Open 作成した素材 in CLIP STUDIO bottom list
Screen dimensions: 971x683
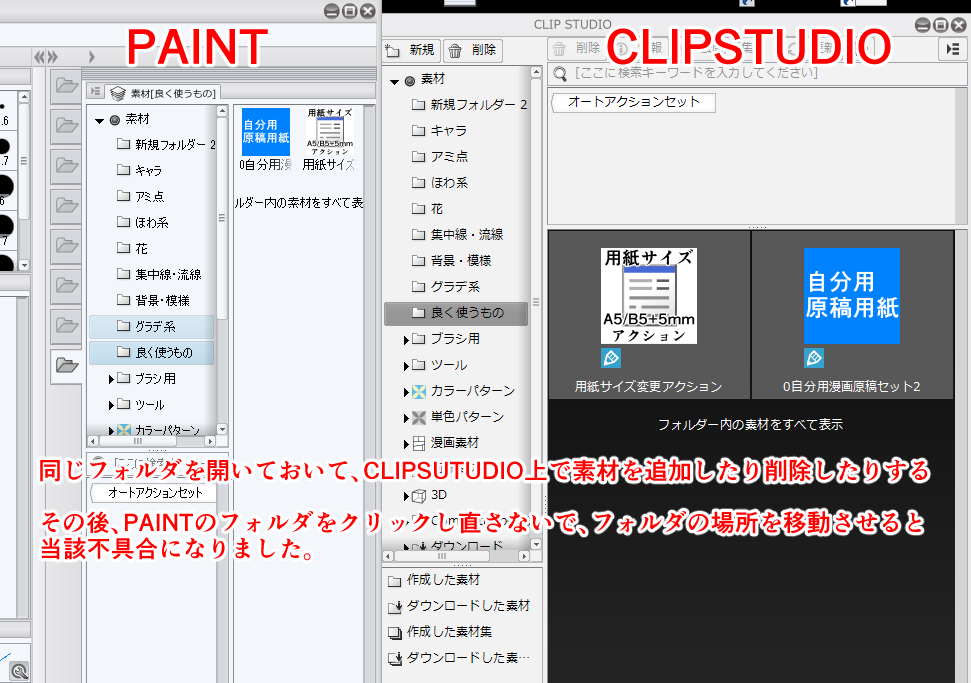coord(434,580)
